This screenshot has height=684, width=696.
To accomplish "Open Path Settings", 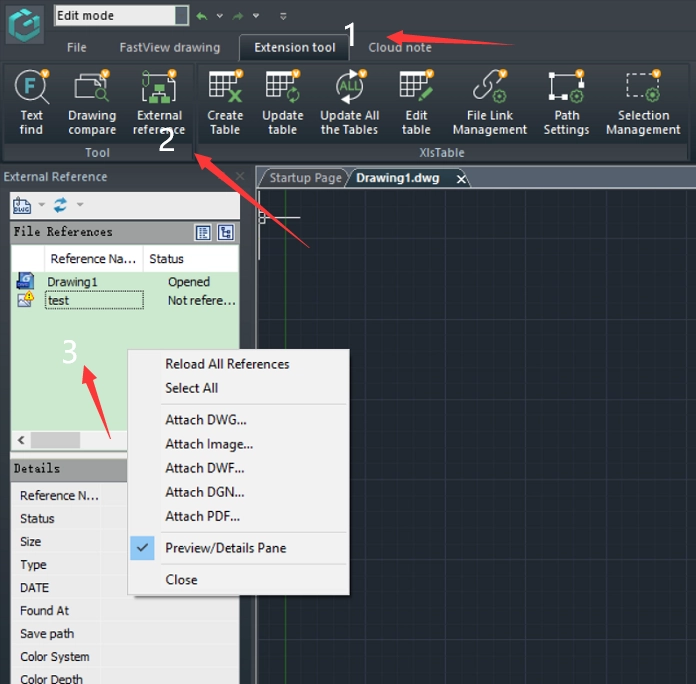I will click(x=566, y=103).
